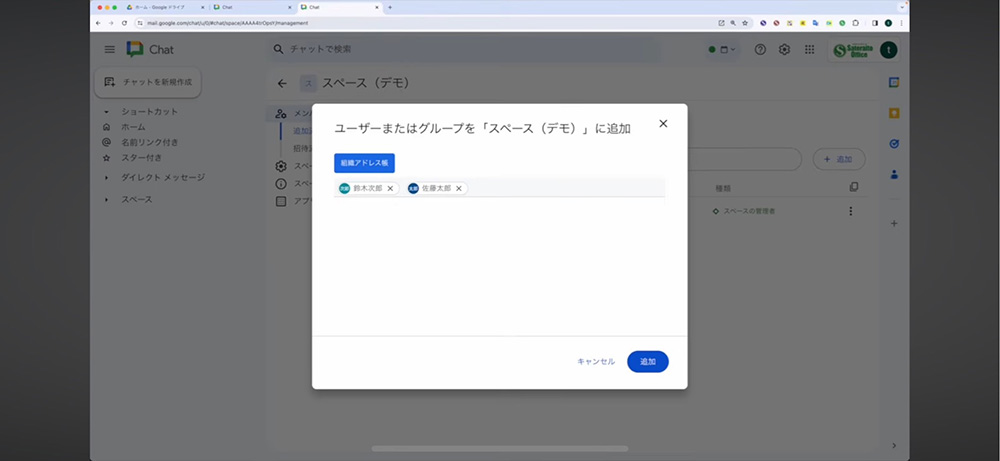Click the キャンセル button
Screen dimensions: 1000x461
click(596, 362)
